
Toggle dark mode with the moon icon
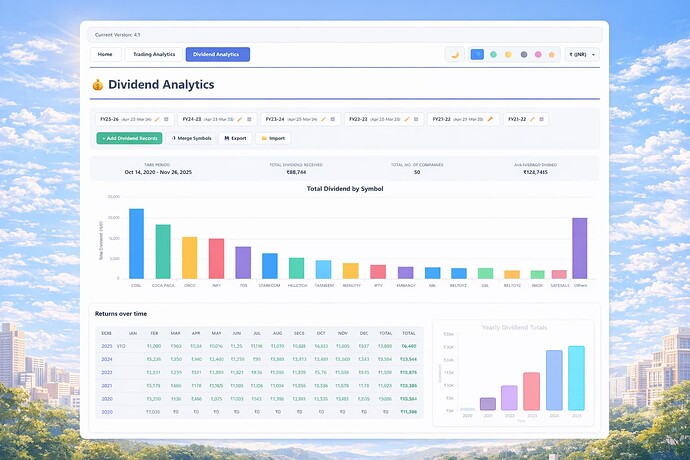click(456, 54)
